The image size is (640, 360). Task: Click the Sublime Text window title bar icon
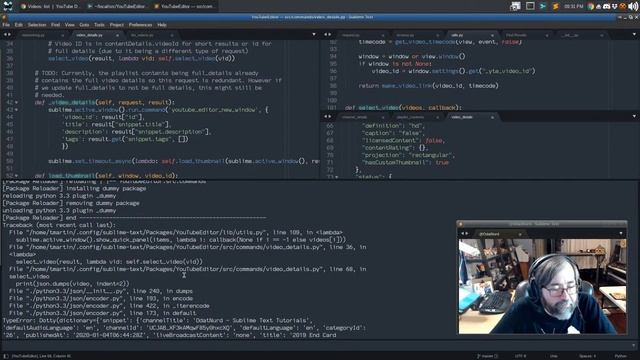tap(4, 17)
